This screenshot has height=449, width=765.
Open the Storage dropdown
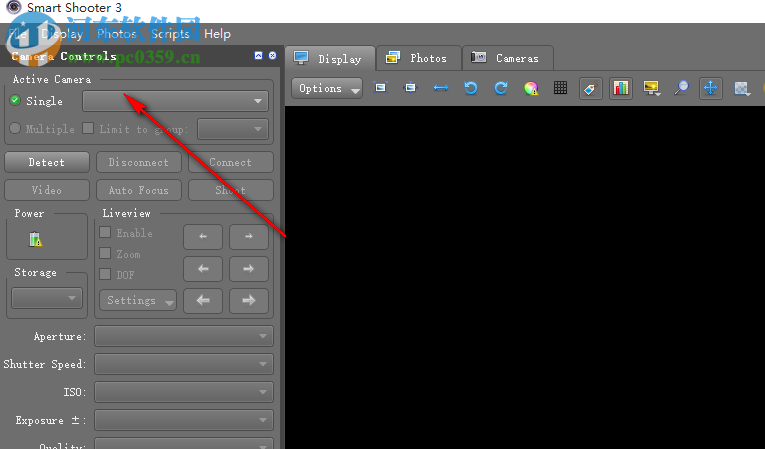[47, 298]
